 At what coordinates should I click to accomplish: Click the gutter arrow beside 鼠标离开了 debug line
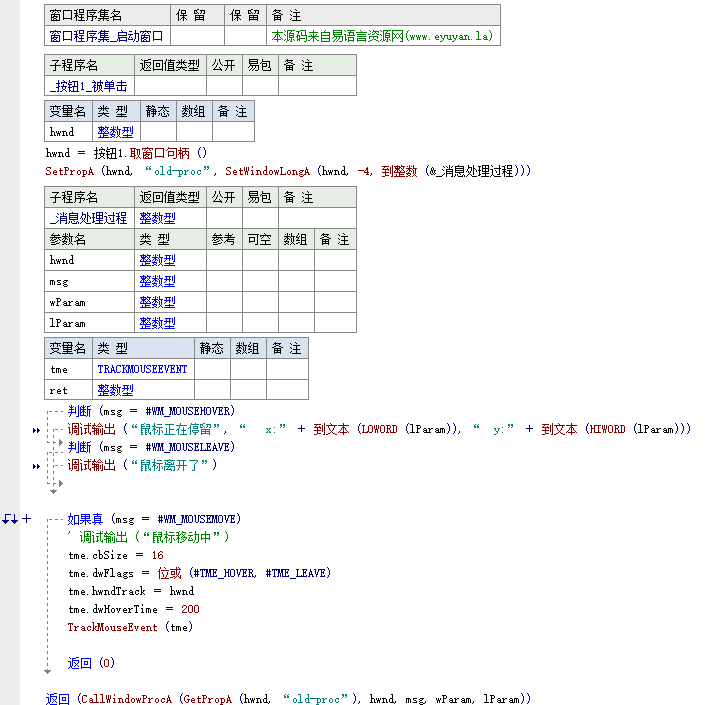pos(36,467)
